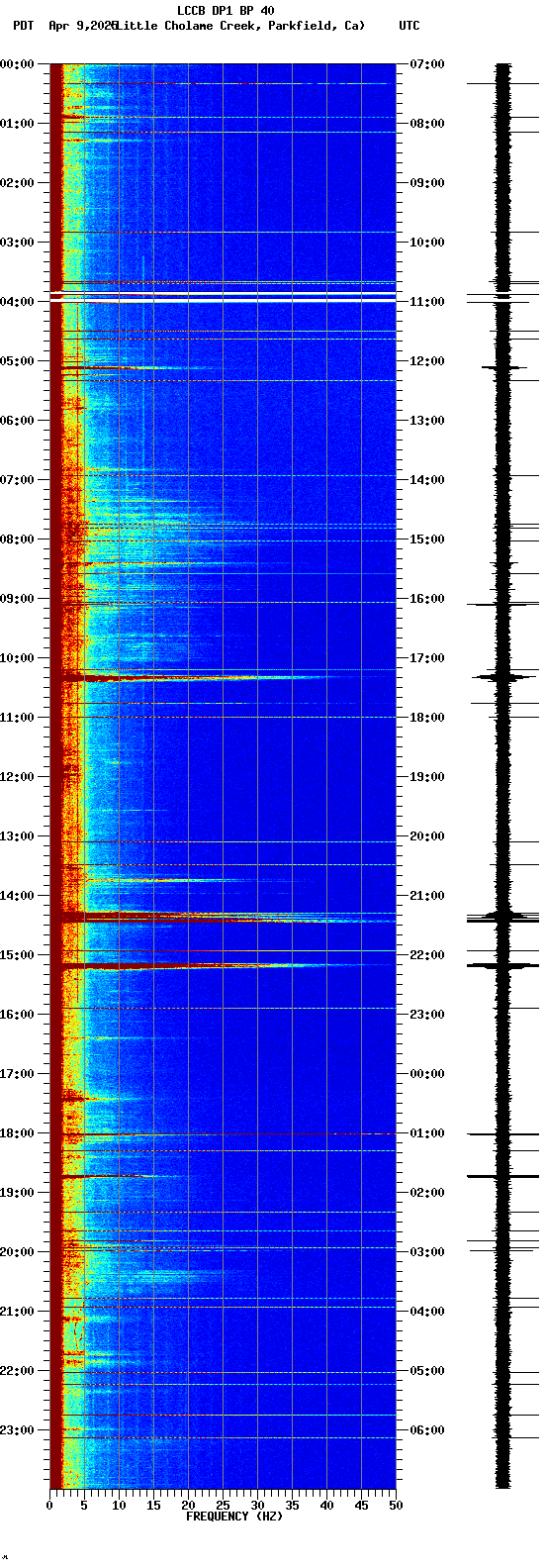Screen dimensions: 546x1568
Task: Click the "30" tick on frequency axis
Action: 257,1507
